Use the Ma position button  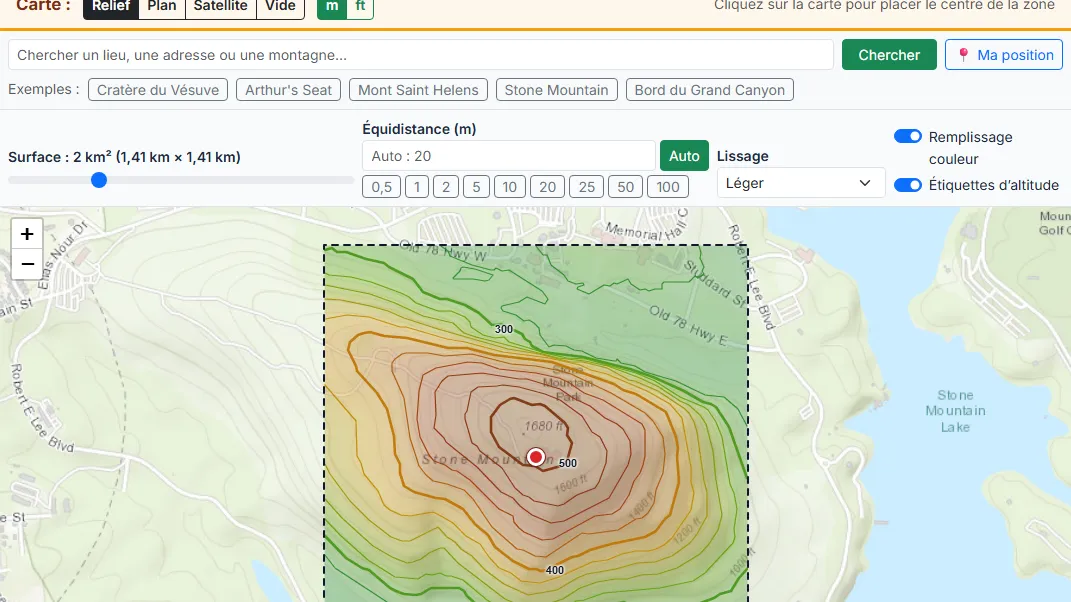[x=1004, y=55]
